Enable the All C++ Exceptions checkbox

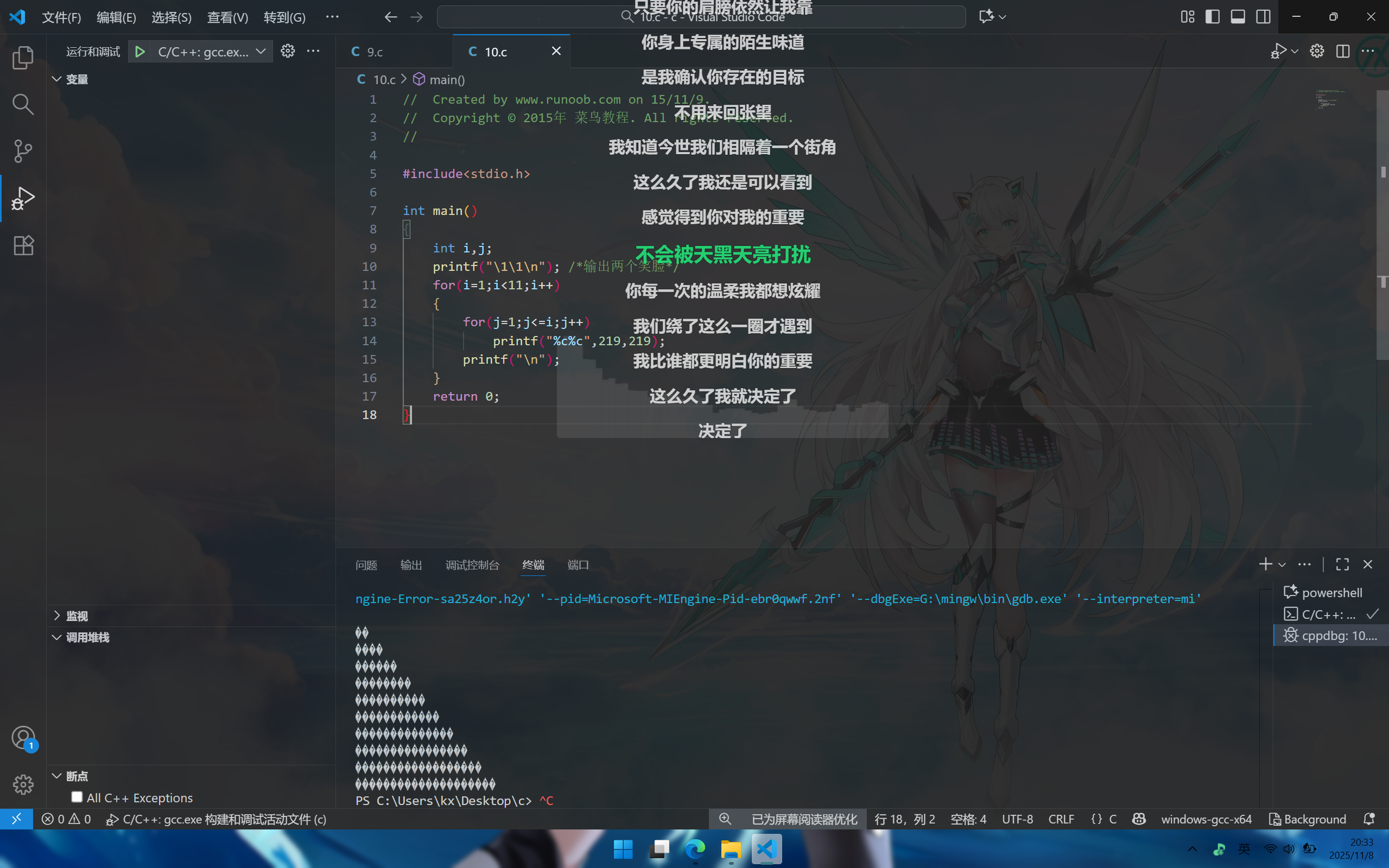pyautogui.click(x=77, y=797)
